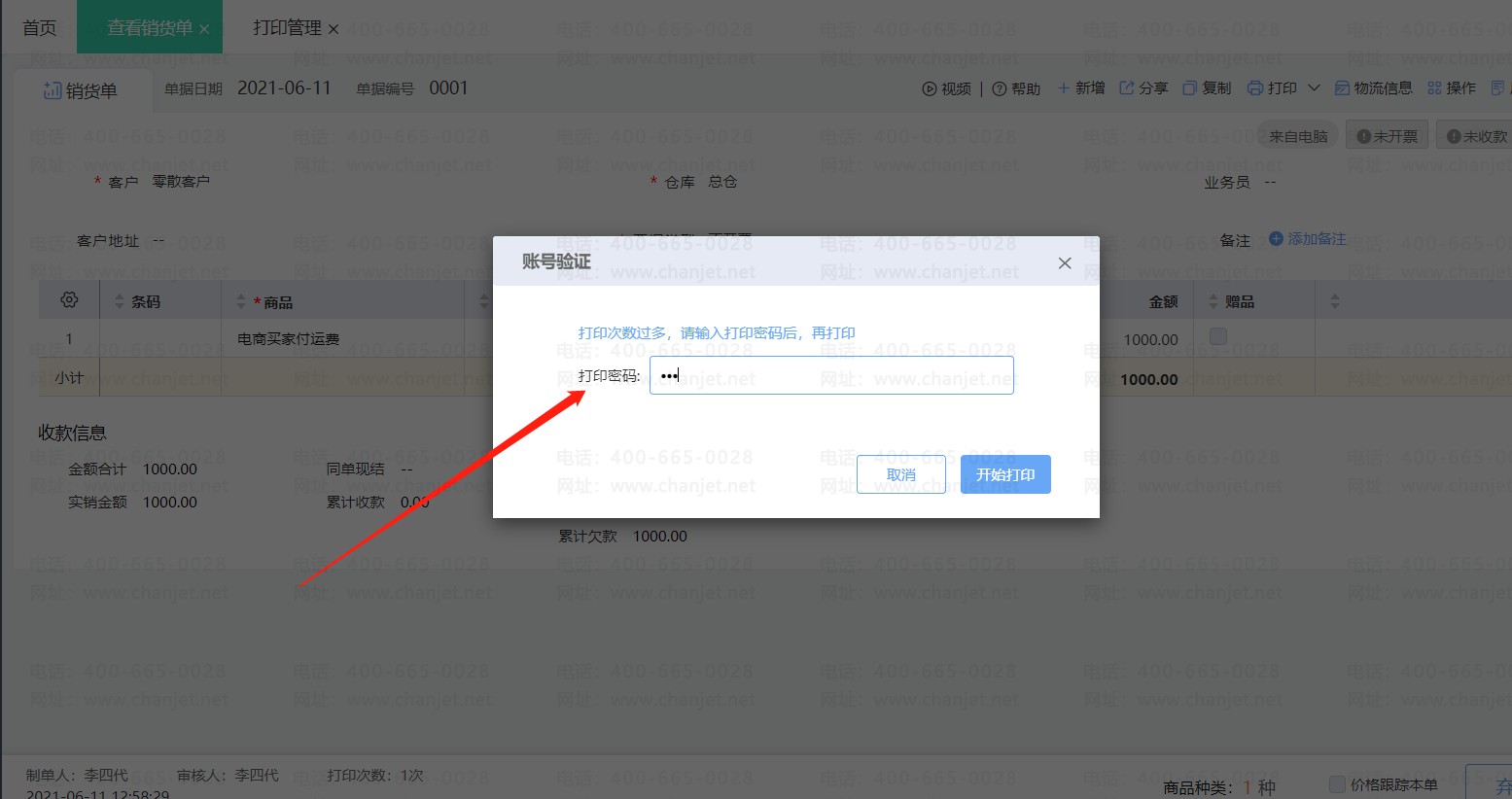
Task: Click the 打印 toolbar button
Action: click(1272, 87)
